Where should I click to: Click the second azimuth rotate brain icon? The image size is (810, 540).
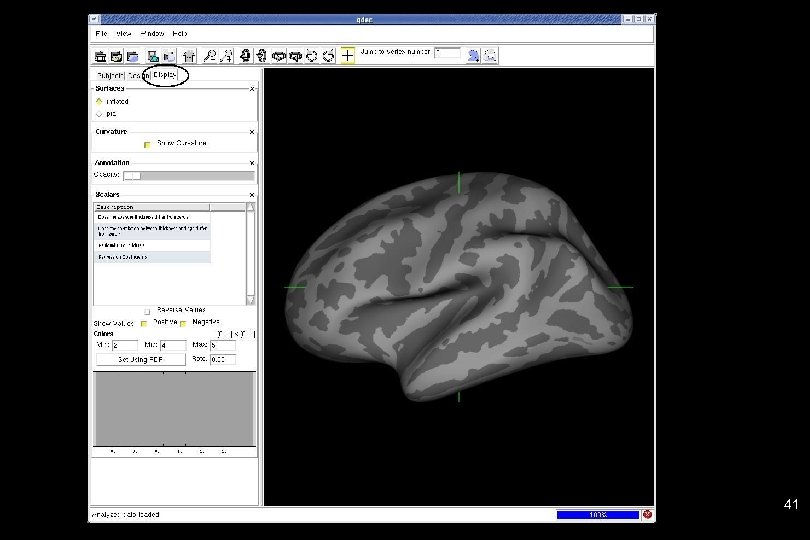tap(295, 56)
